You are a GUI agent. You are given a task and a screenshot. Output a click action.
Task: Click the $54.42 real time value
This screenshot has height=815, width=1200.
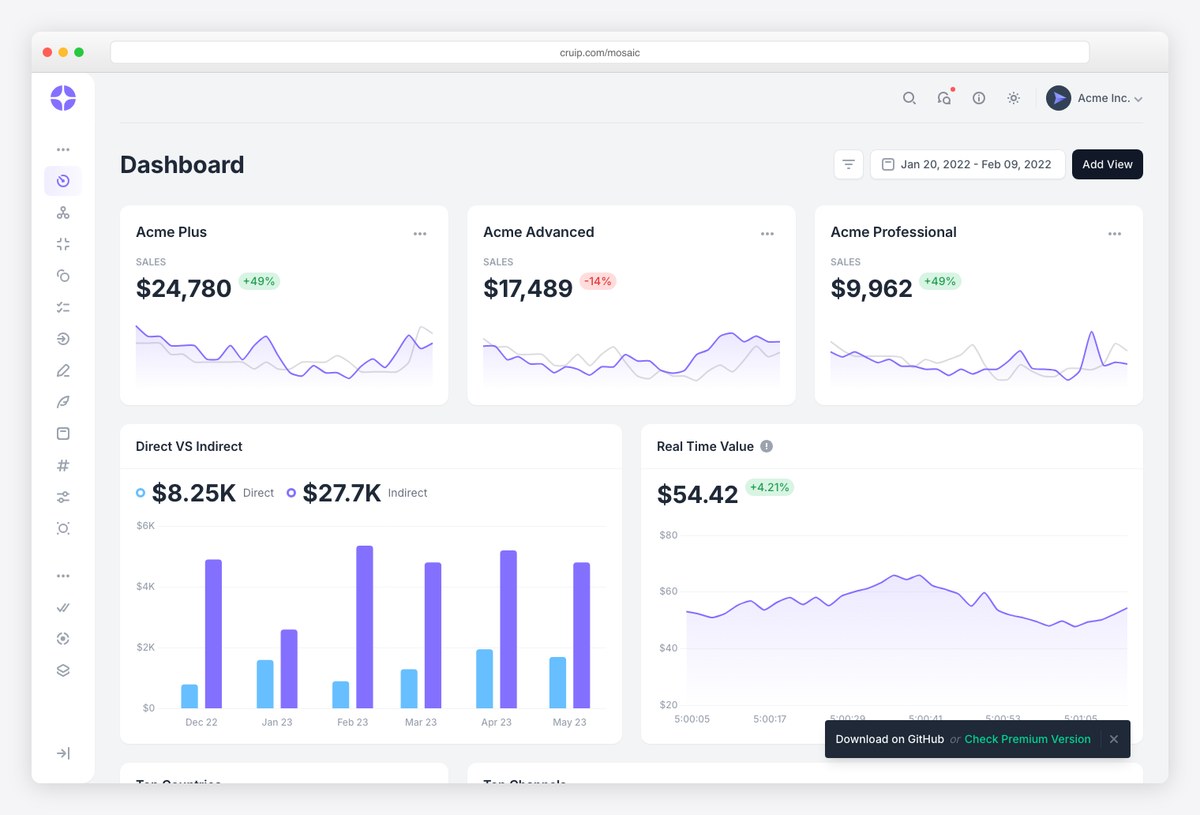point(698,494)
